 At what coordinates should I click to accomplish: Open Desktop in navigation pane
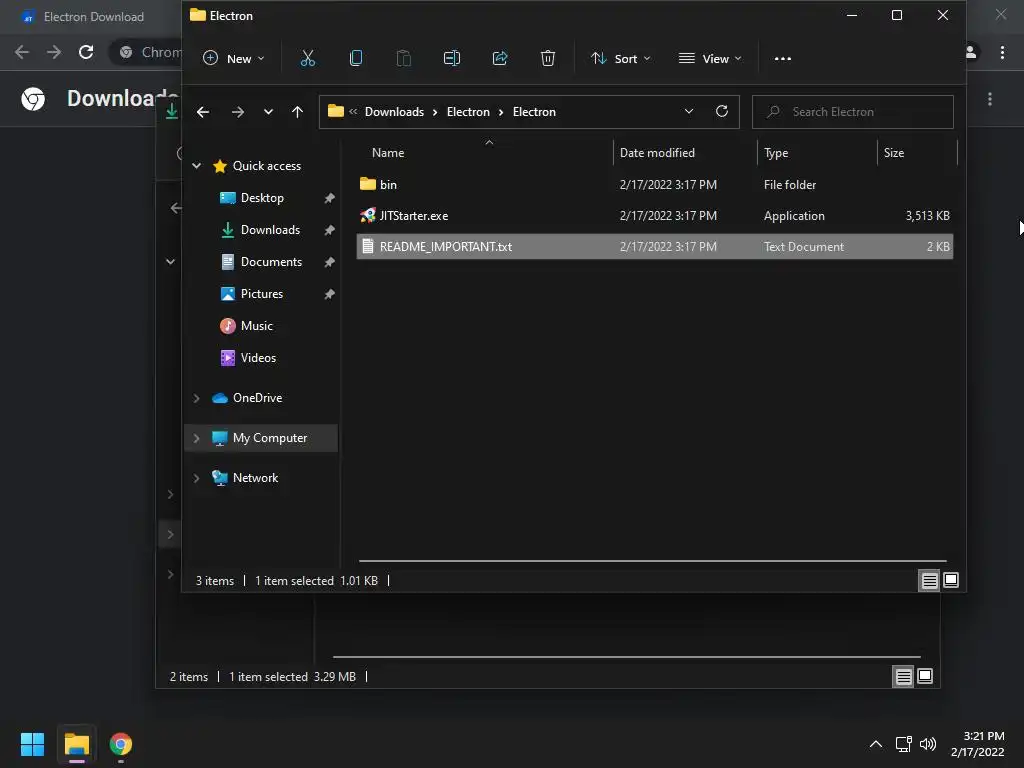pyautogui.click(x=262, y=198)
